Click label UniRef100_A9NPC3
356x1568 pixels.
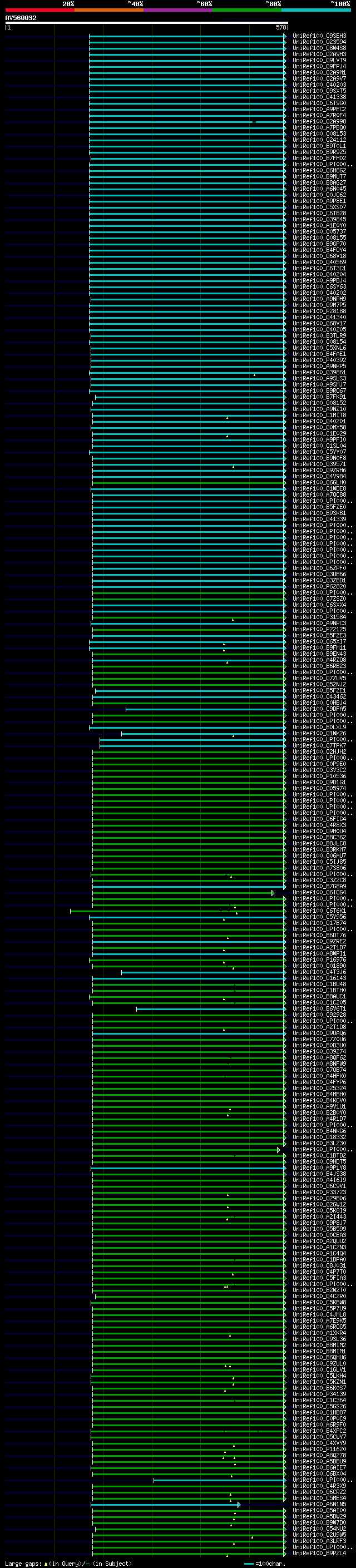tap(319, 624)
